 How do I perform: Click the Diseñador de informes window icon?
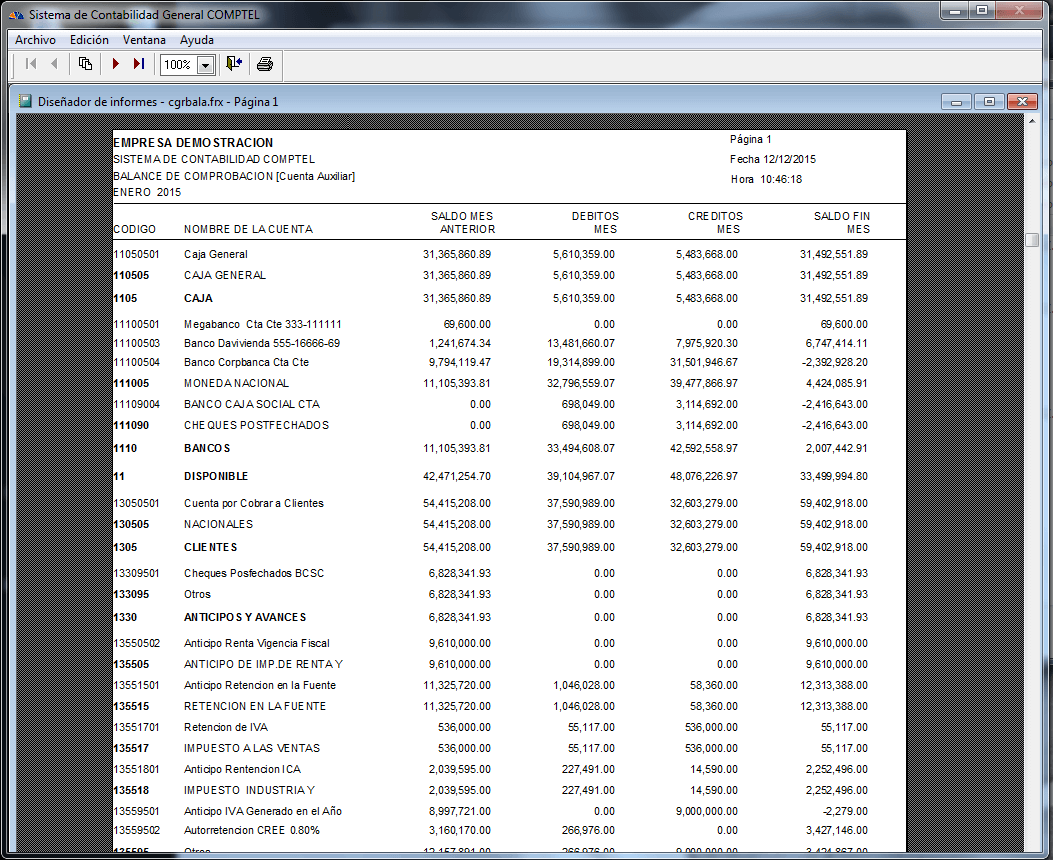click(25, 101)
